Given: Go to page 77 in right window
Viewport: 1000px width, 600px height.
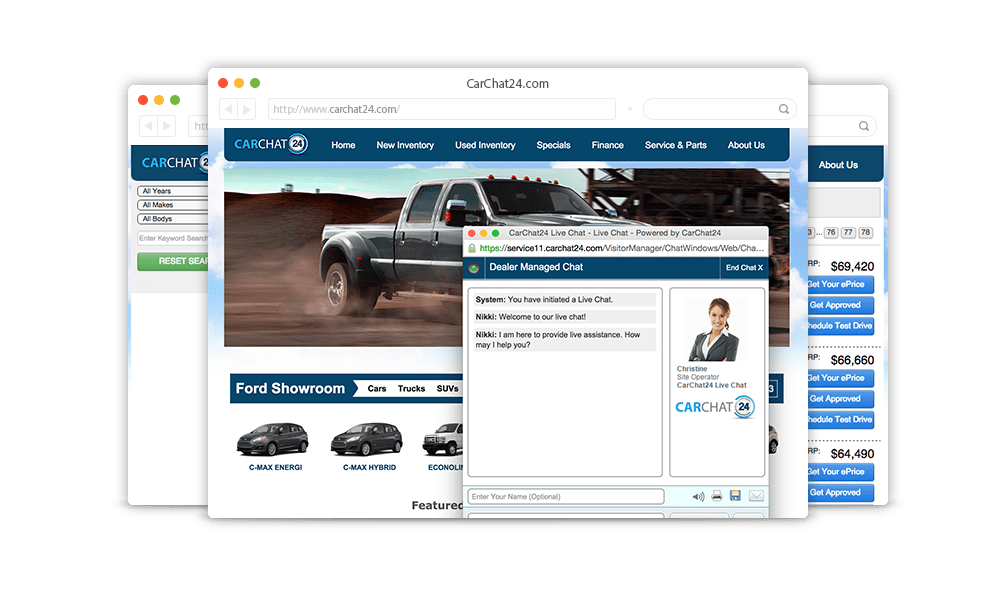Looking at the screenshot, I should [x=848, y=233].
